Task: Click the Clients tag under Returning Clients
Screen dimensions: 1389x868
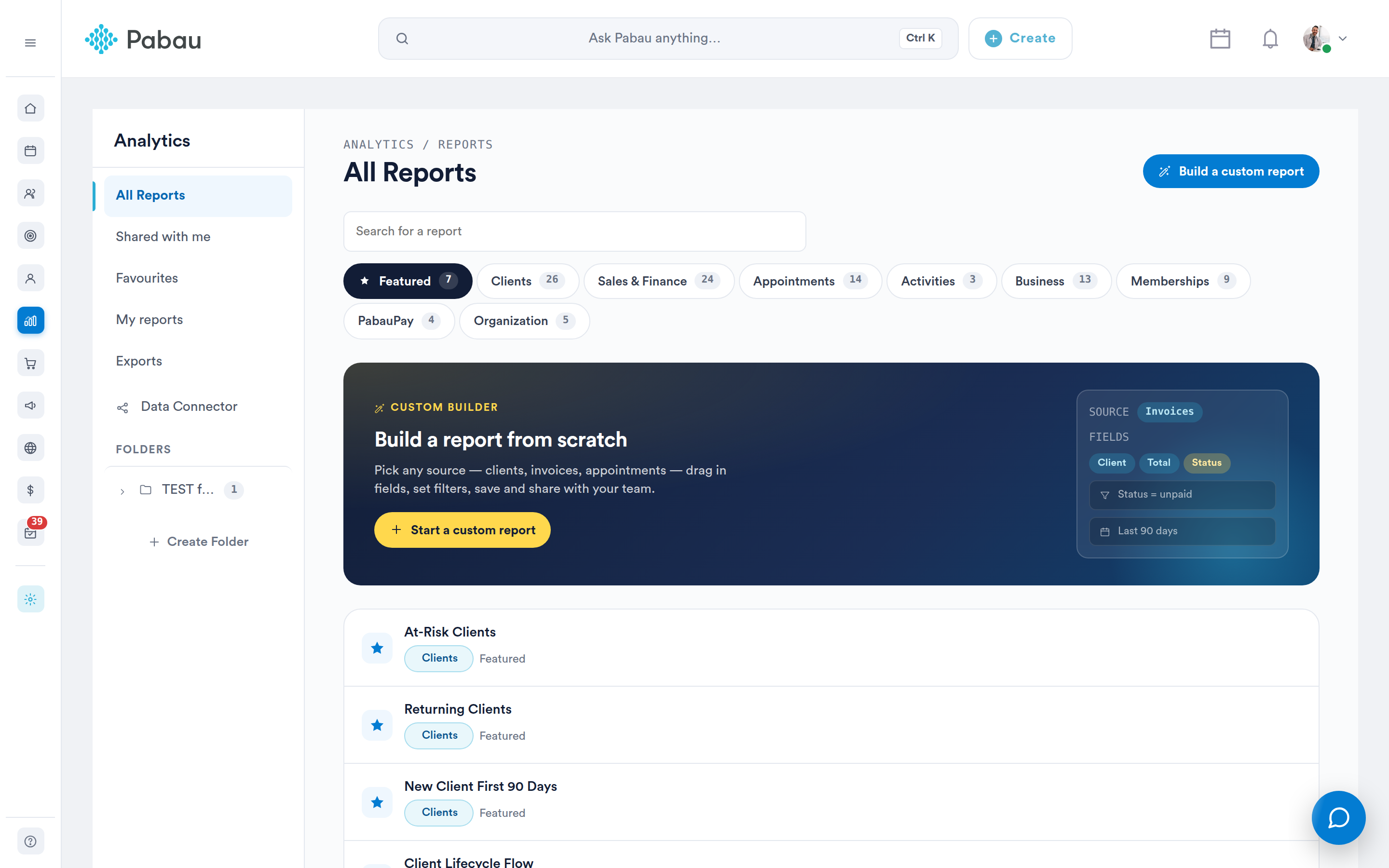Action: point(439,735)
